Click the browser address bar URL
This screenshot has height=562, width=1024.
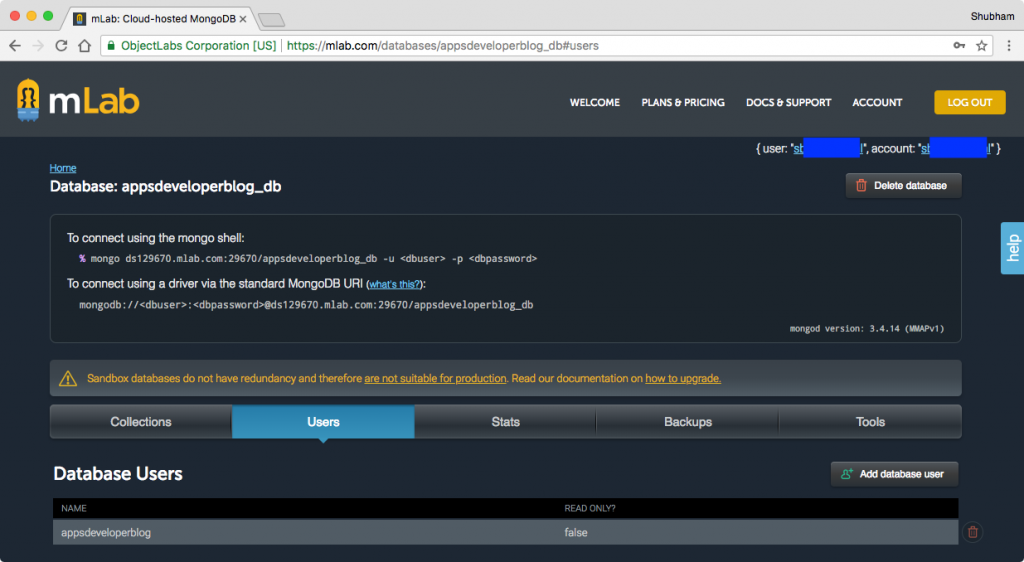[x=443, y=46]
